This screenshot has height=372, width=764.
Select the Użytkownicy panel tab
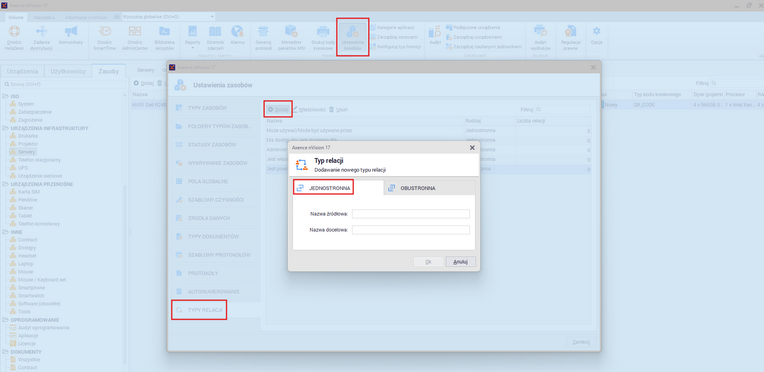68,71
